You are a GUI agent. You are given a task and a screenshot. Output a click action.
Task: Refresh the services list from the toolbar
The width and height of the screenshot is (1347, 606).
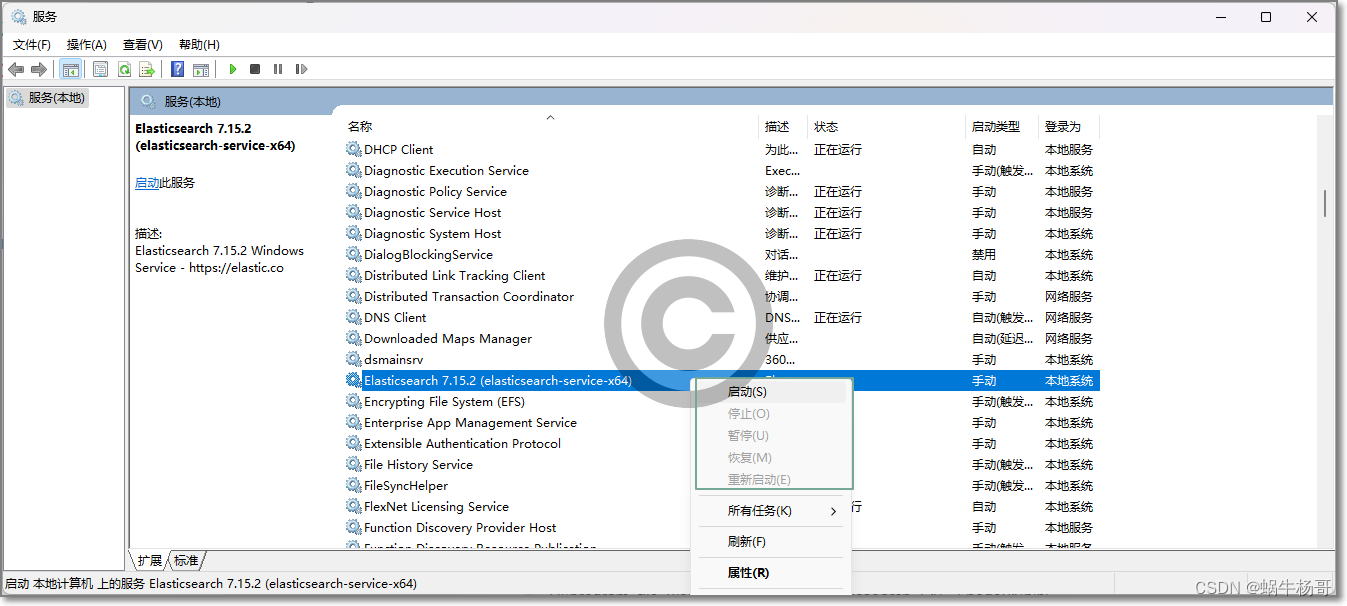point(123,68)
